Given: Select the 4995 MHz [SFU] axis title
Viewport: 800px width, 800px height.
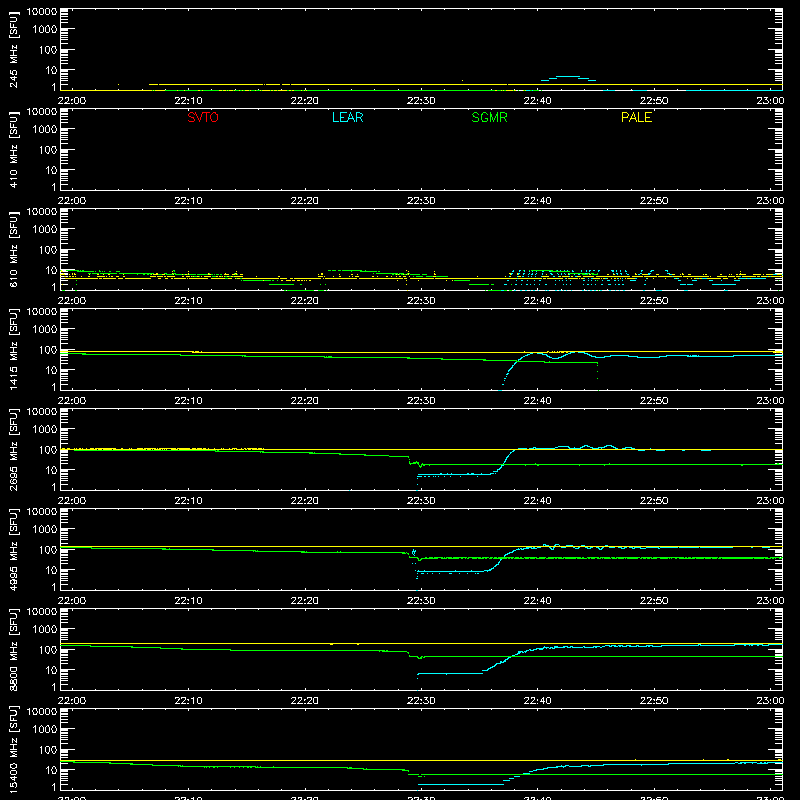Looking at the screenshot, I should tap(13, 549).
